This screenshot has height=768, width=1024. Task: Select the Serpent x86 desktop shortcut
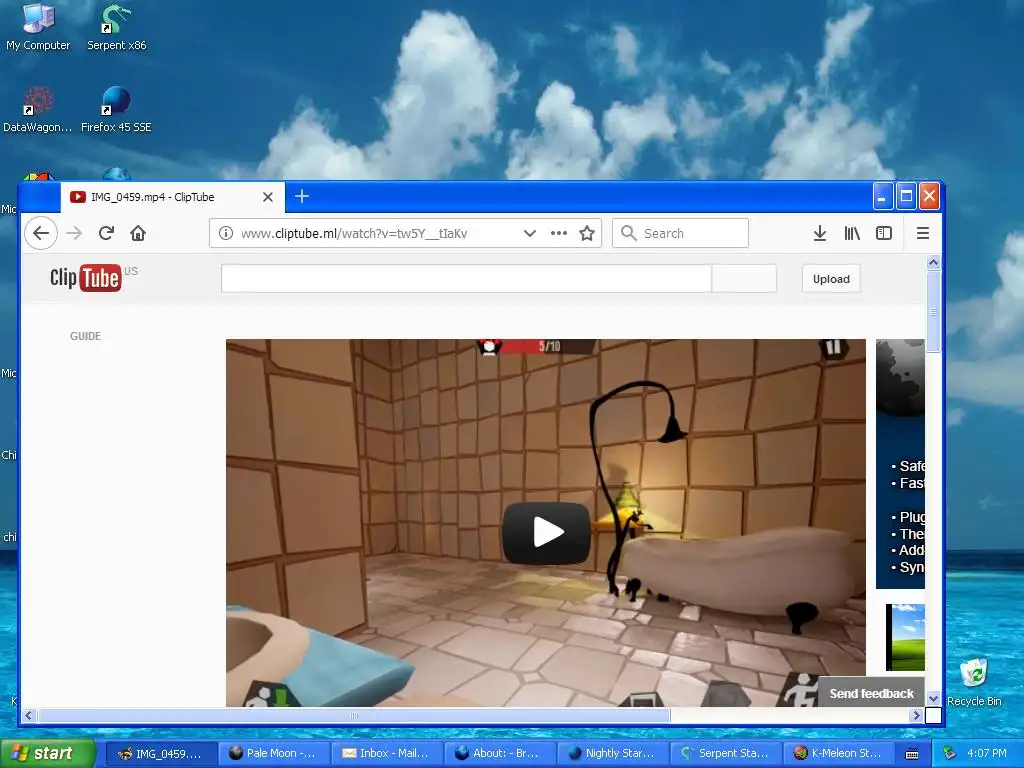coord(116,27)
